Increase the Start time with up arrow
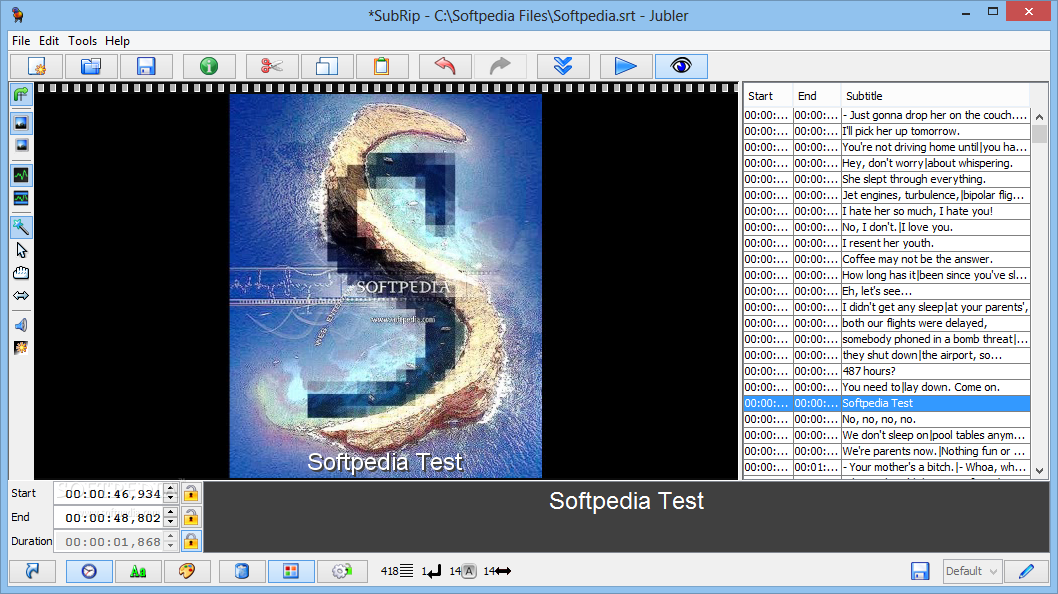Screen dimensions: 1058x594 click(171, 488)
